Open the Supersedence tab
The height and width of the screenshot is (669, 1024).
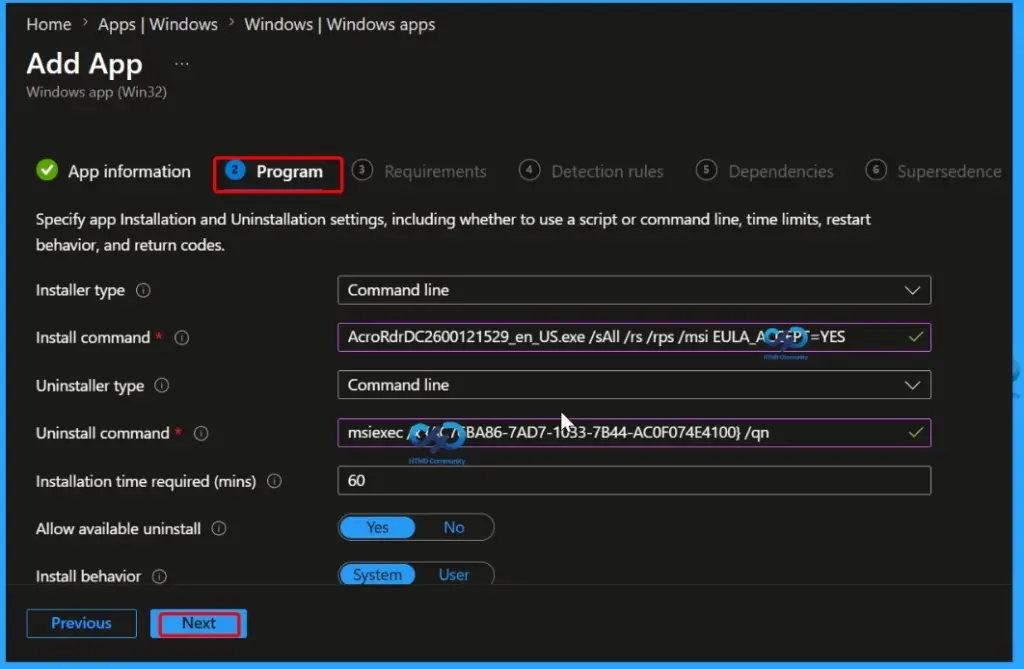point(934,171)
